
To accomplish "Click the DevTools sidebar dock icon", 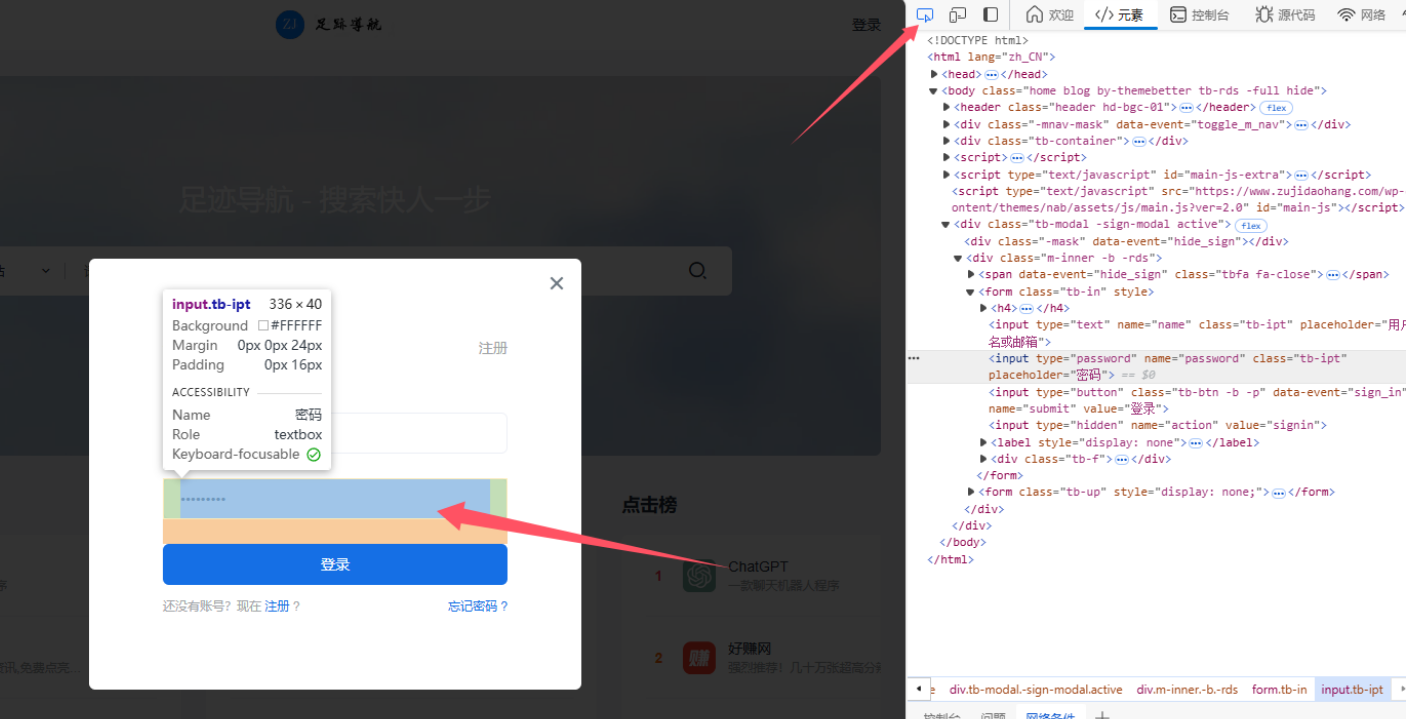I will tap(991, 15).
